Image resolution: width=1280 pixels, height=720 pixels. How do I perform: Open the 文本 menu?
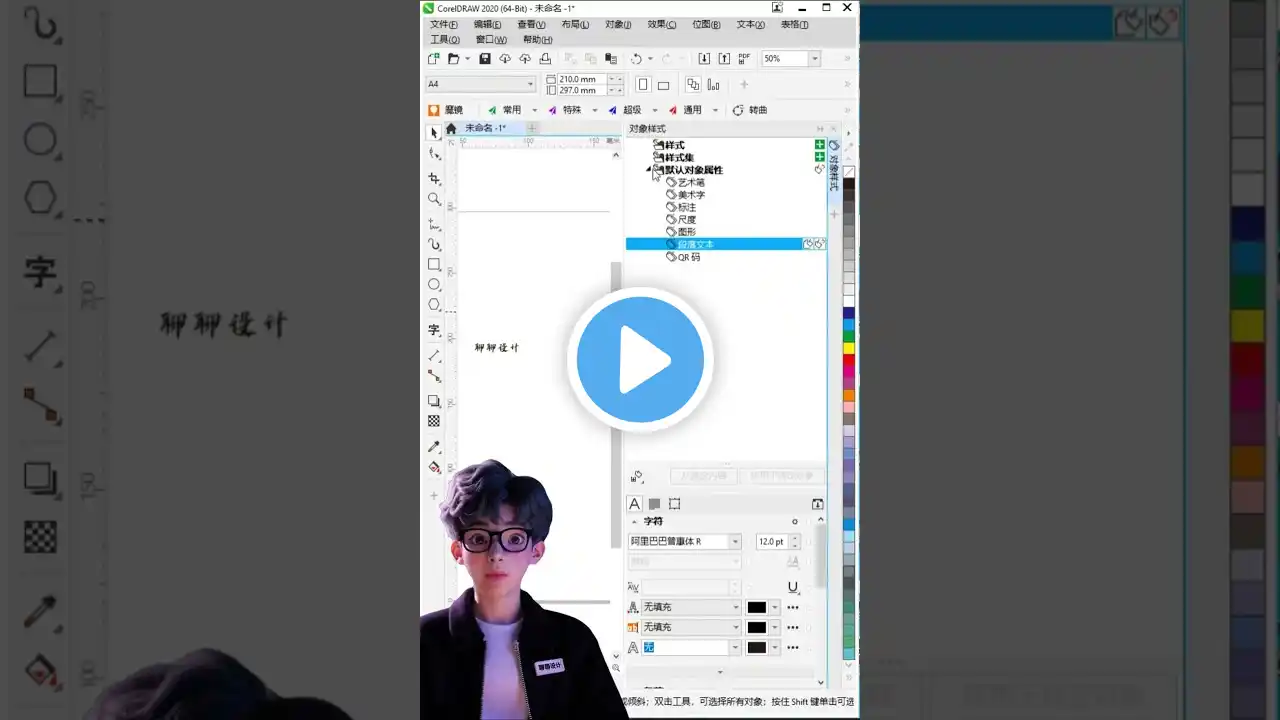pos(749,24)
